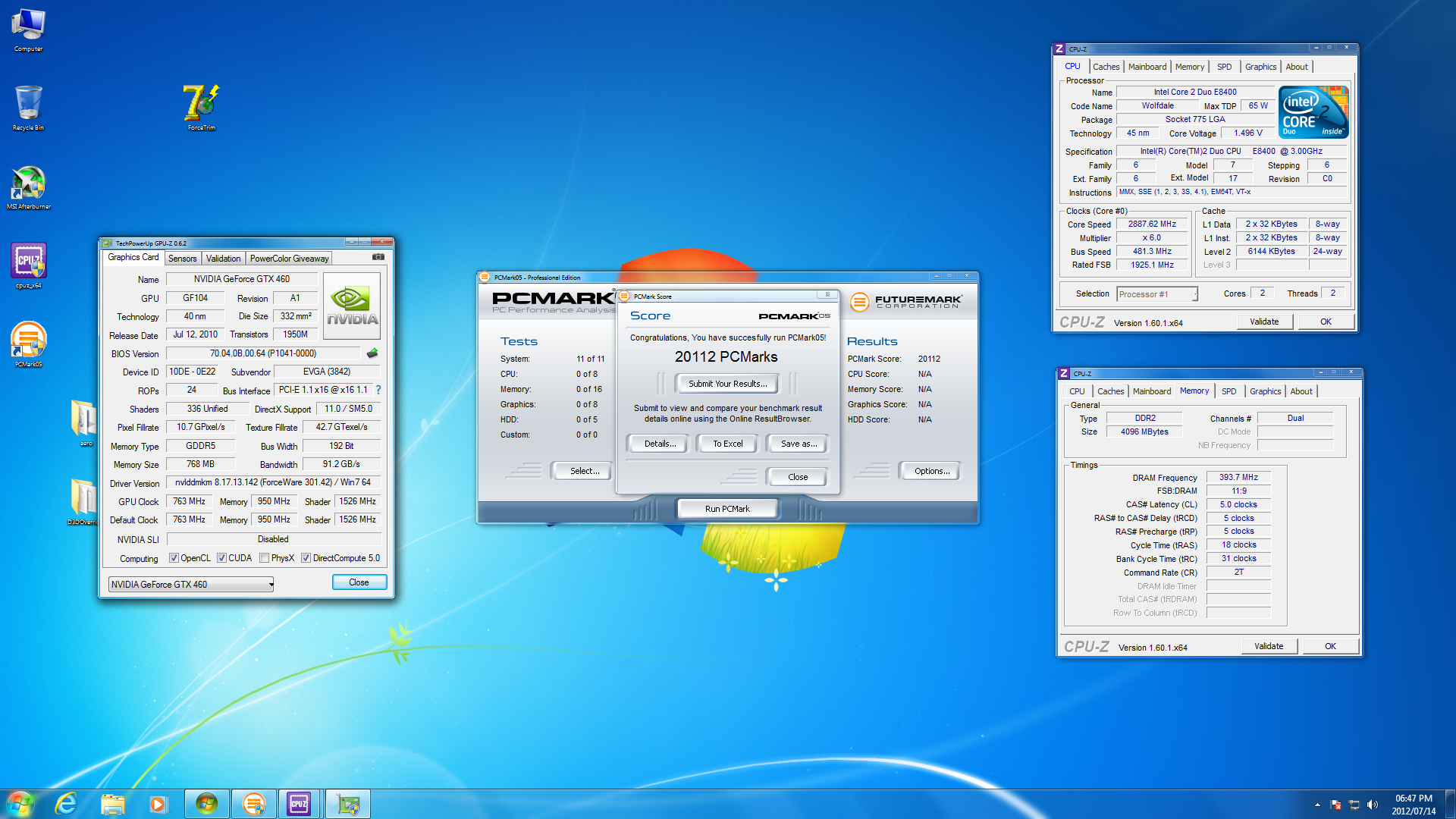Click Submit Your Results button
The image size is (1456, 819).
[727, 384]
